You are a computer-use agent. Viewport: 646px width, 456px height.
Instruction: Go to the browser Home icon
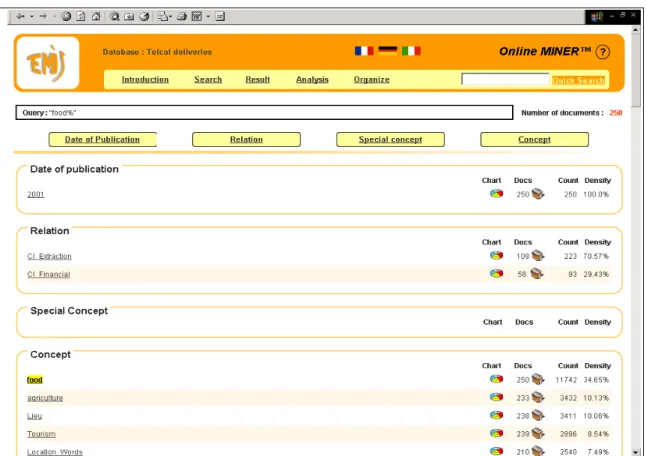[96, 16]
